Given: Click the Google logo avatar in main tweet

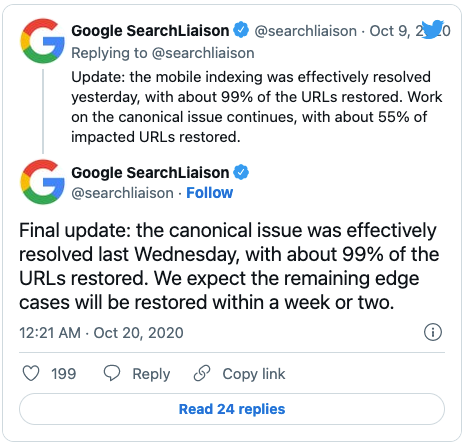Looking at the screenshot, I should [x=42, y=182].
